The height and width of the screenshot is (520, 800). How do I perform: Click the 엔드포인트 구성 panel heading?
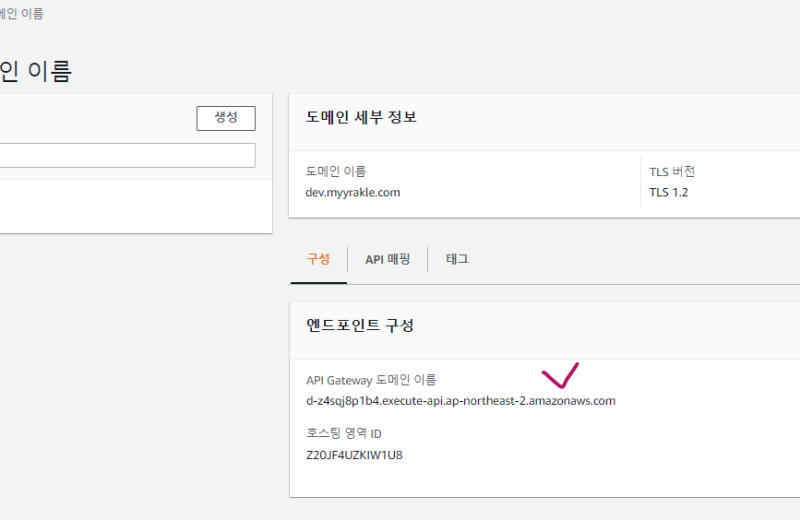[x=359, y=326]
